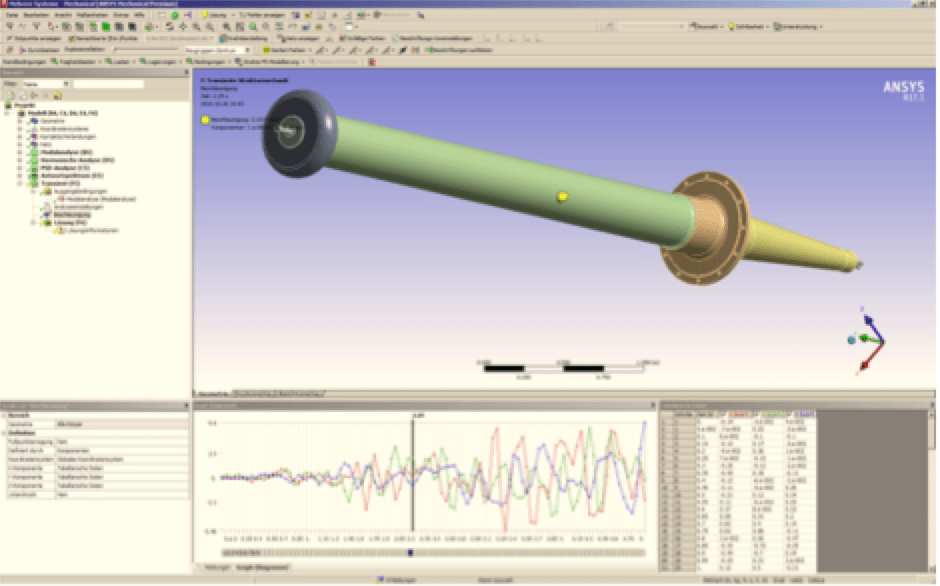Switch to the Graph (Diagramm) tab
The height and width of the screenshot is (586, 940).
point(261,567)
